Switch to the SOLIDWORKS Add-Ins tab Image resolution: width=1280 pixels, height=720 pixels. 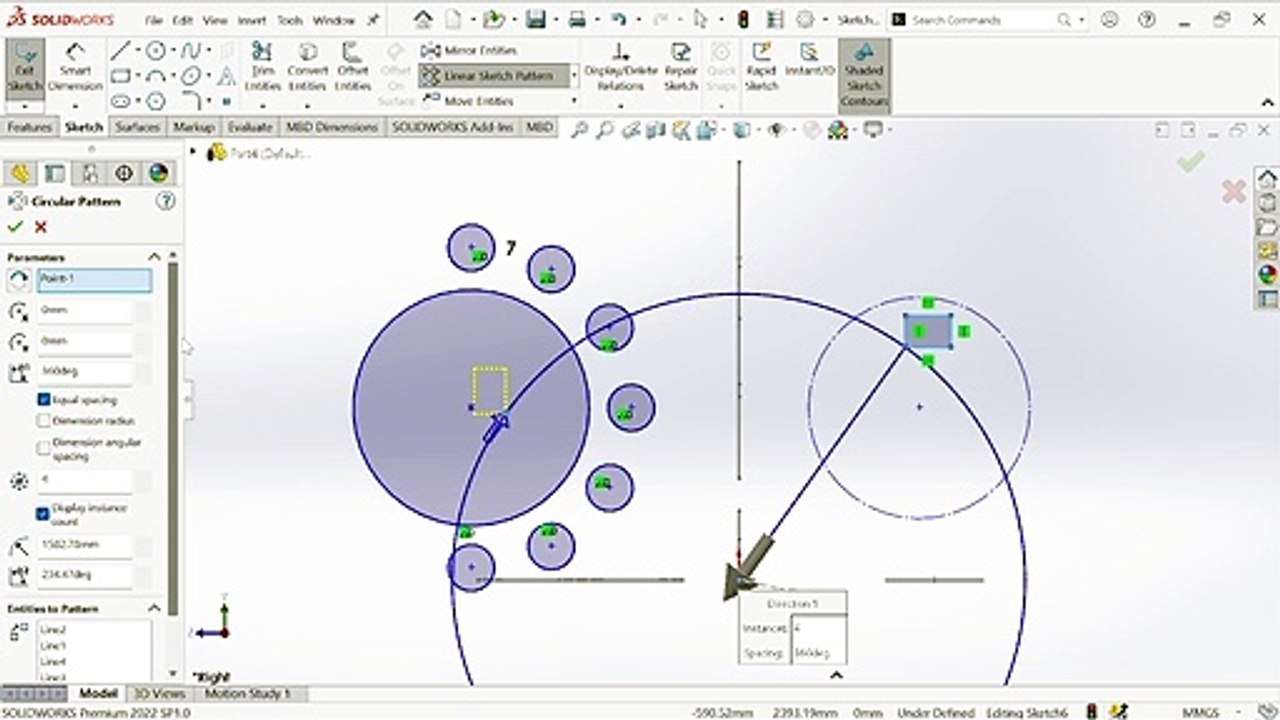click(452, 127)
